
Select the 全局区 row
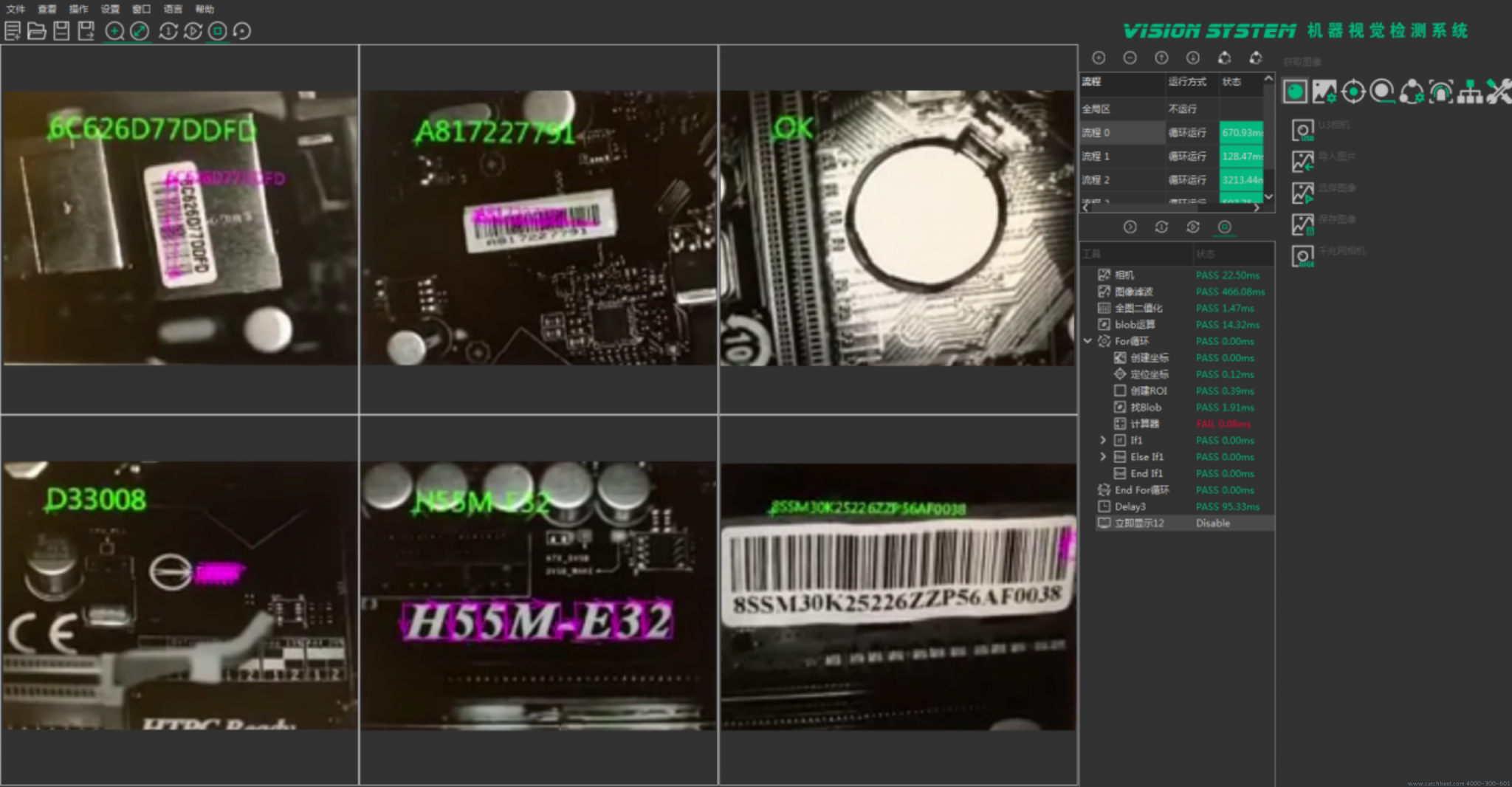1172,109
